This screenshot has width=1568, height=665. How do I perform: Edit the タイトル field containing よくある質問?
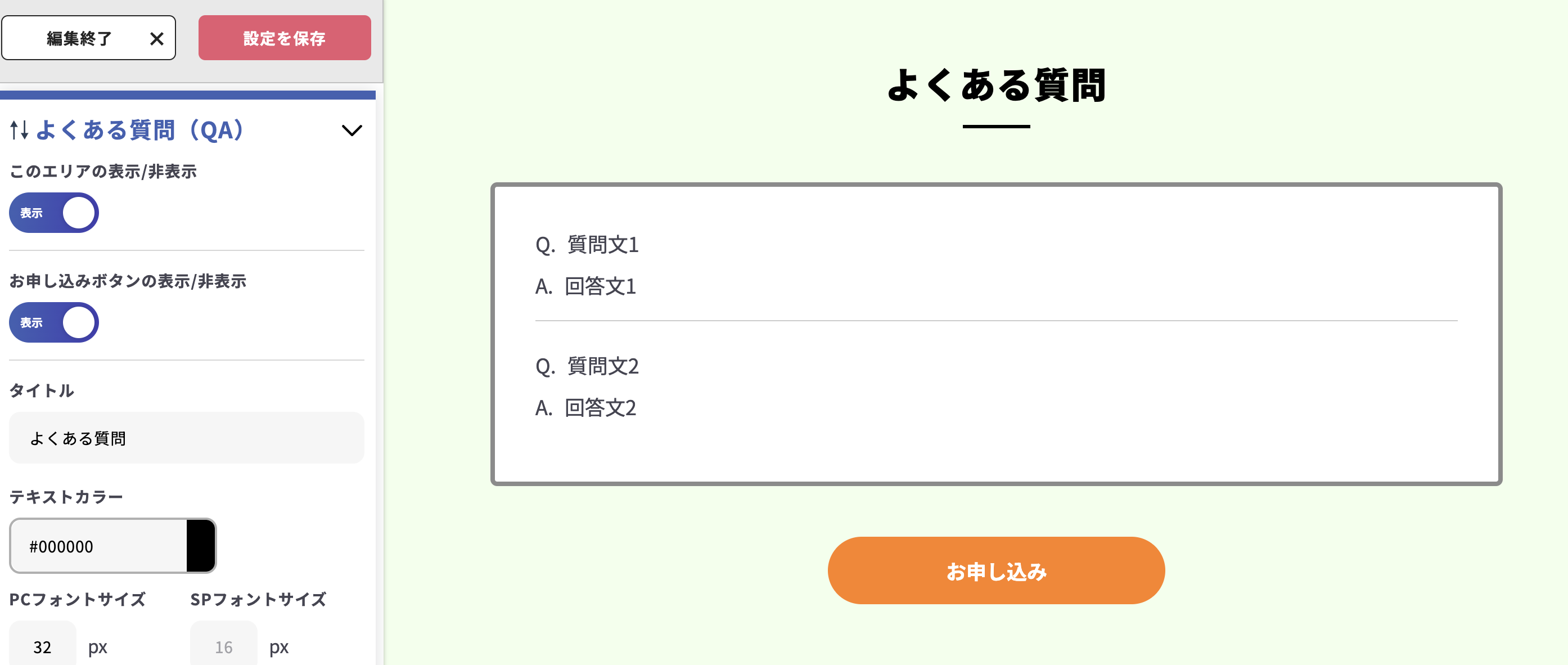186,438
